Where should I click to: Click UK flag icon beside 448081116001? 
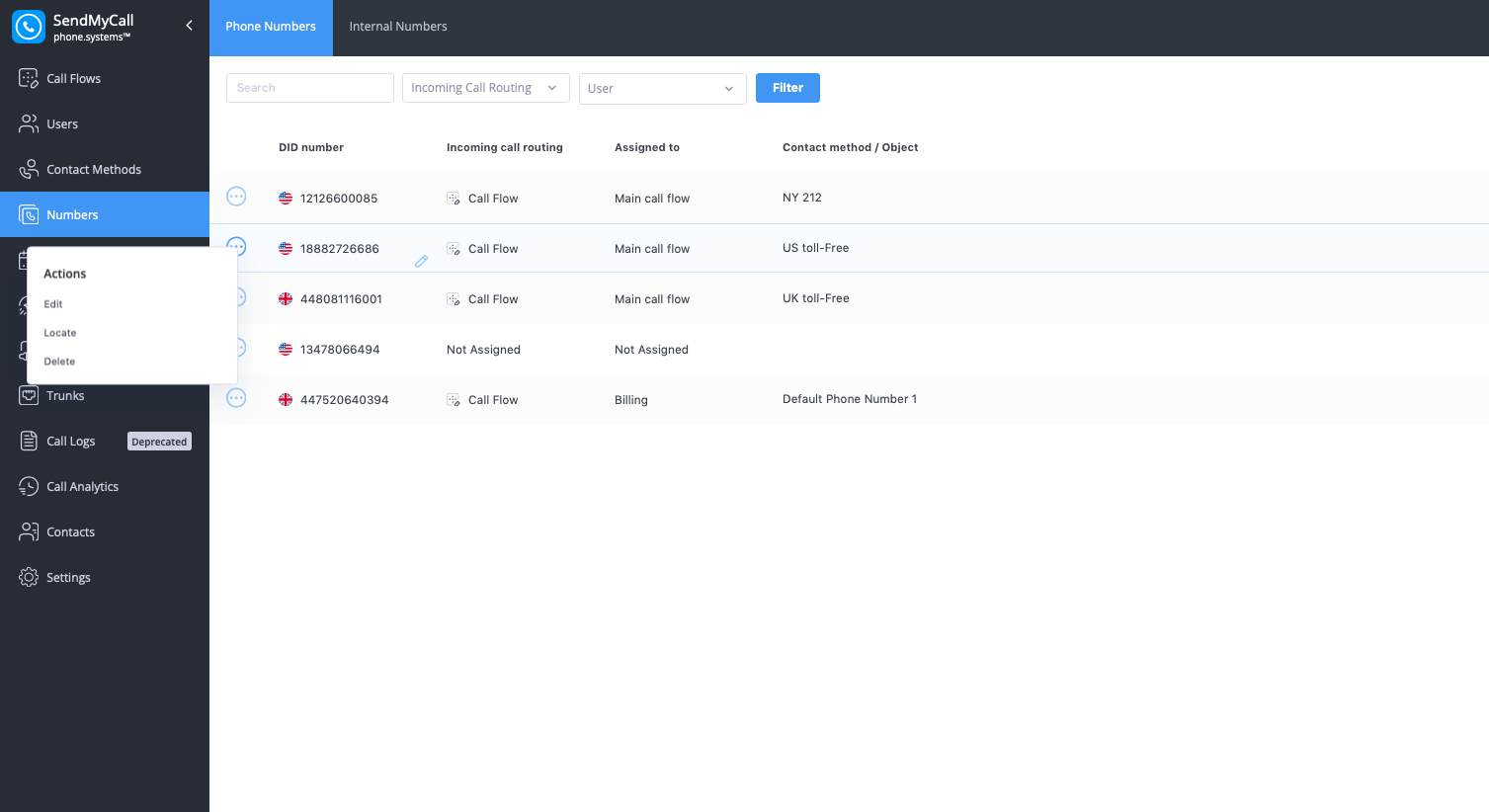pos(286,299)
